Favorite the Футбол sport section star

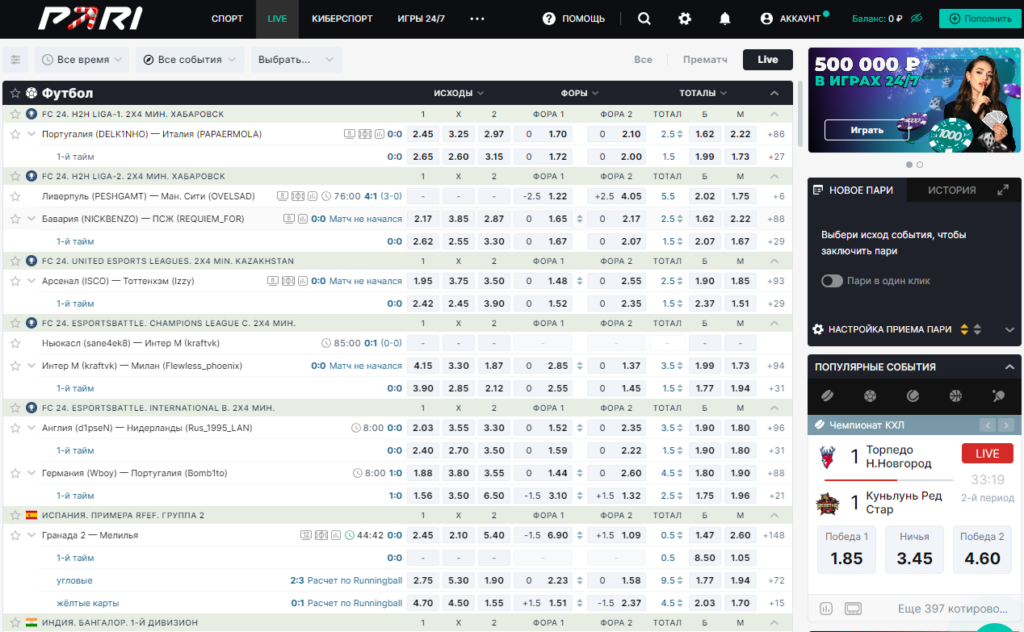point(15,93)
